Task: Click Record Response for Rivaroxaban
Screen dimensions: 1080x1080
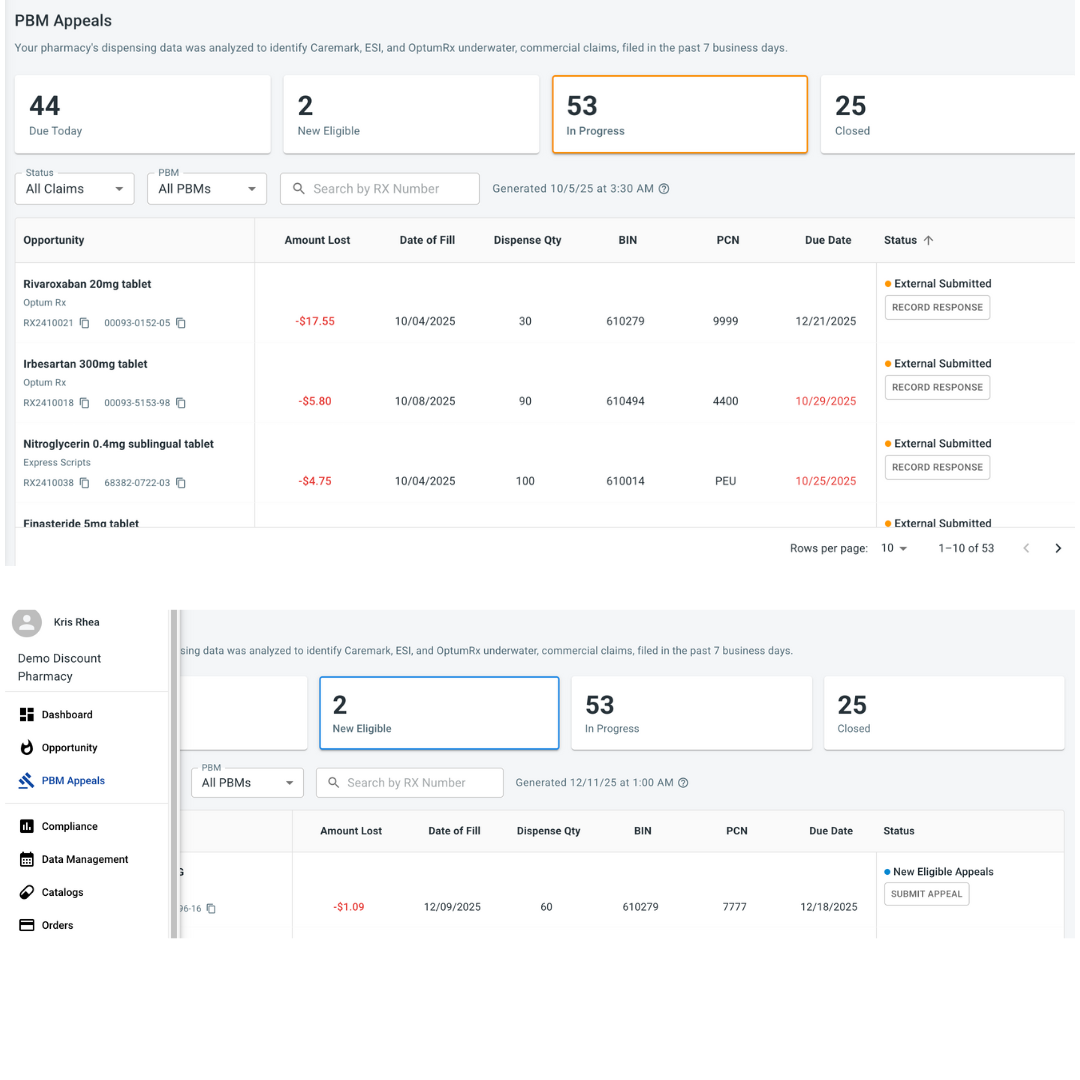Action: 937,308
